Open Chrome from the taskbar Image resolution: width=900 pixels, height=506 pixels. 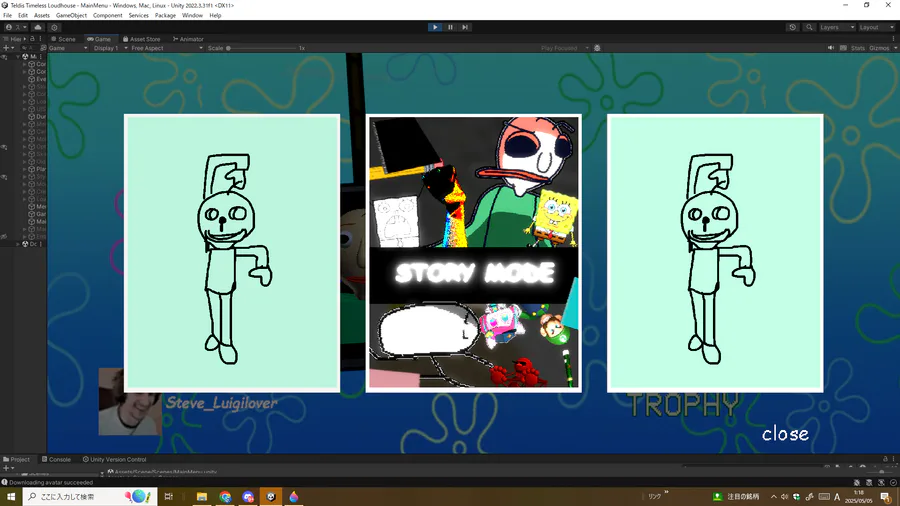coord(225,497)
